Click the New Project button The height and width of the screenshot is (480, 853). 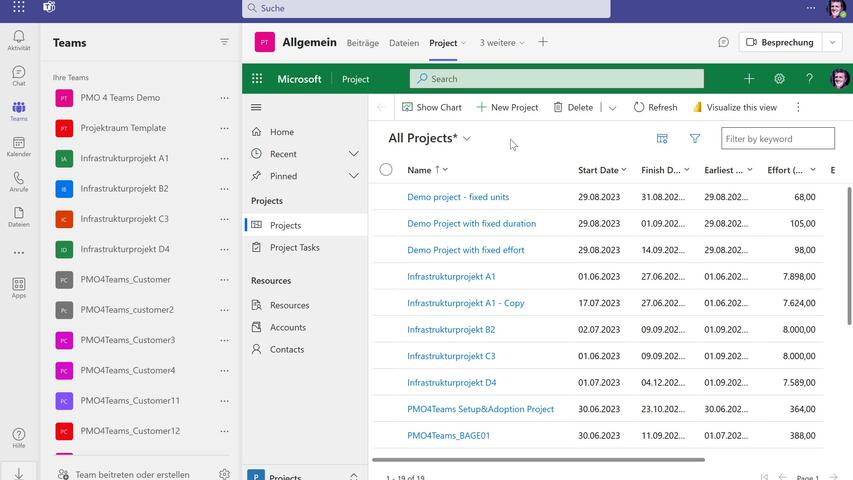[x=507, y=107]
